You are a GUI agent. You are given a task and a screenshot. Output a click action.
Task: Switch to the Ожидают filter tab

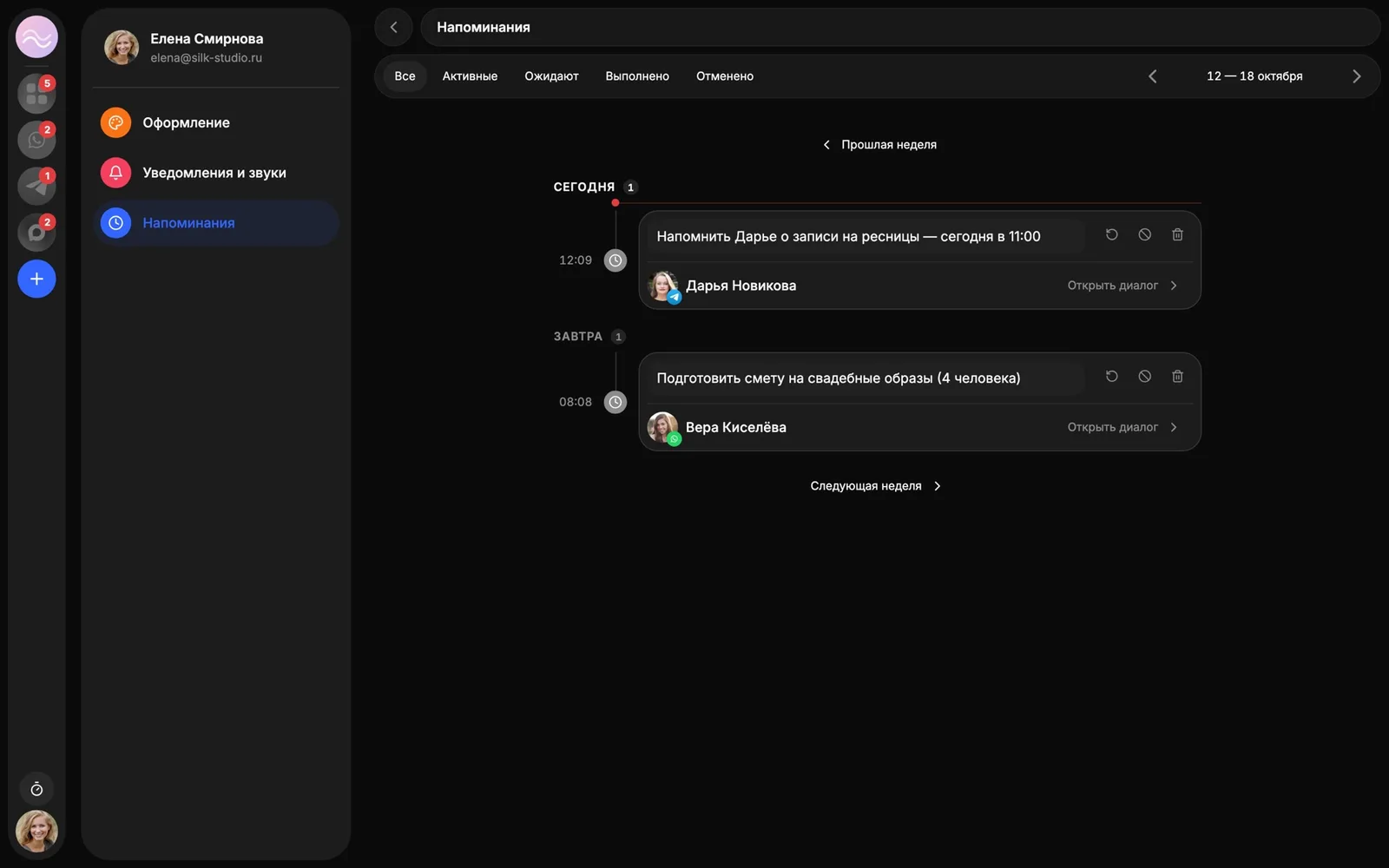[x=551, y=76]
